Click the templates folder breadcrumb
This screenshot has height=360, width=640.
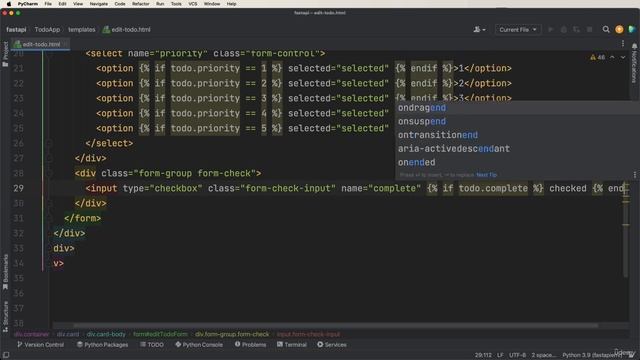(x=82, y=29)
